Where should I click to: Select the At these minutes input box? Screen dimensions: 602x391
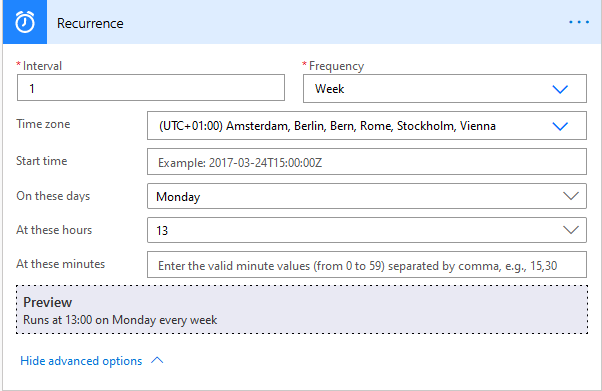367,265
